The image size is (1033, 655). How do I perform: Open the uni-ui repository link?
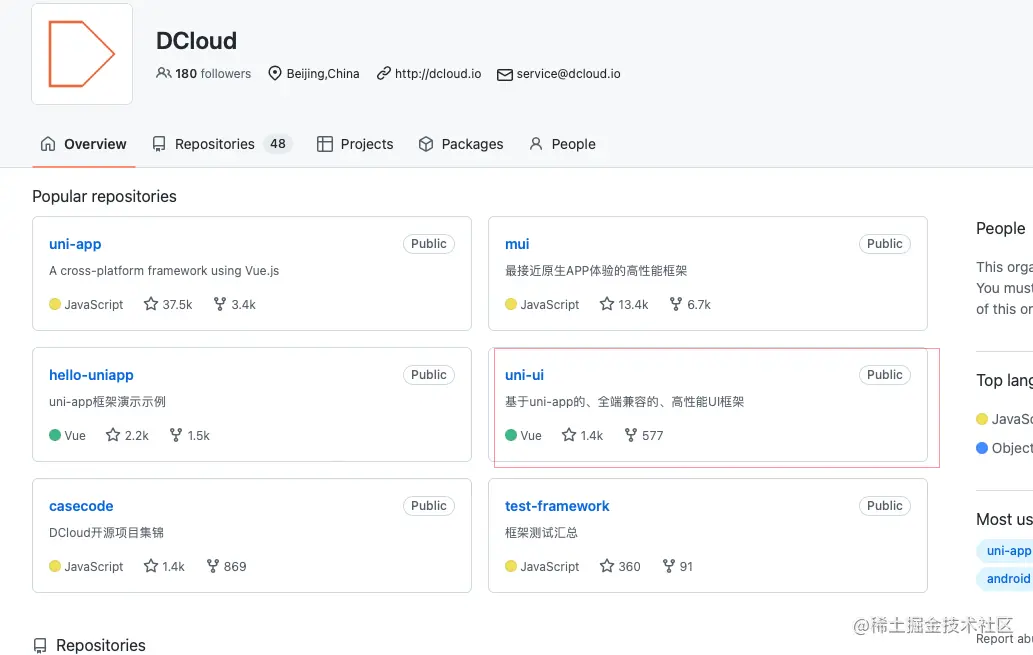tap(524, 375)
